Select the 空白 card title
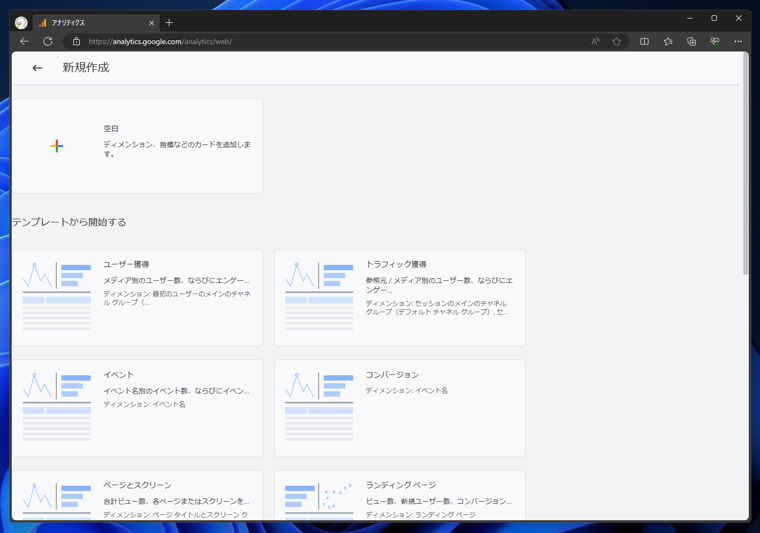760x533 pixels. (x=111, y=128)
